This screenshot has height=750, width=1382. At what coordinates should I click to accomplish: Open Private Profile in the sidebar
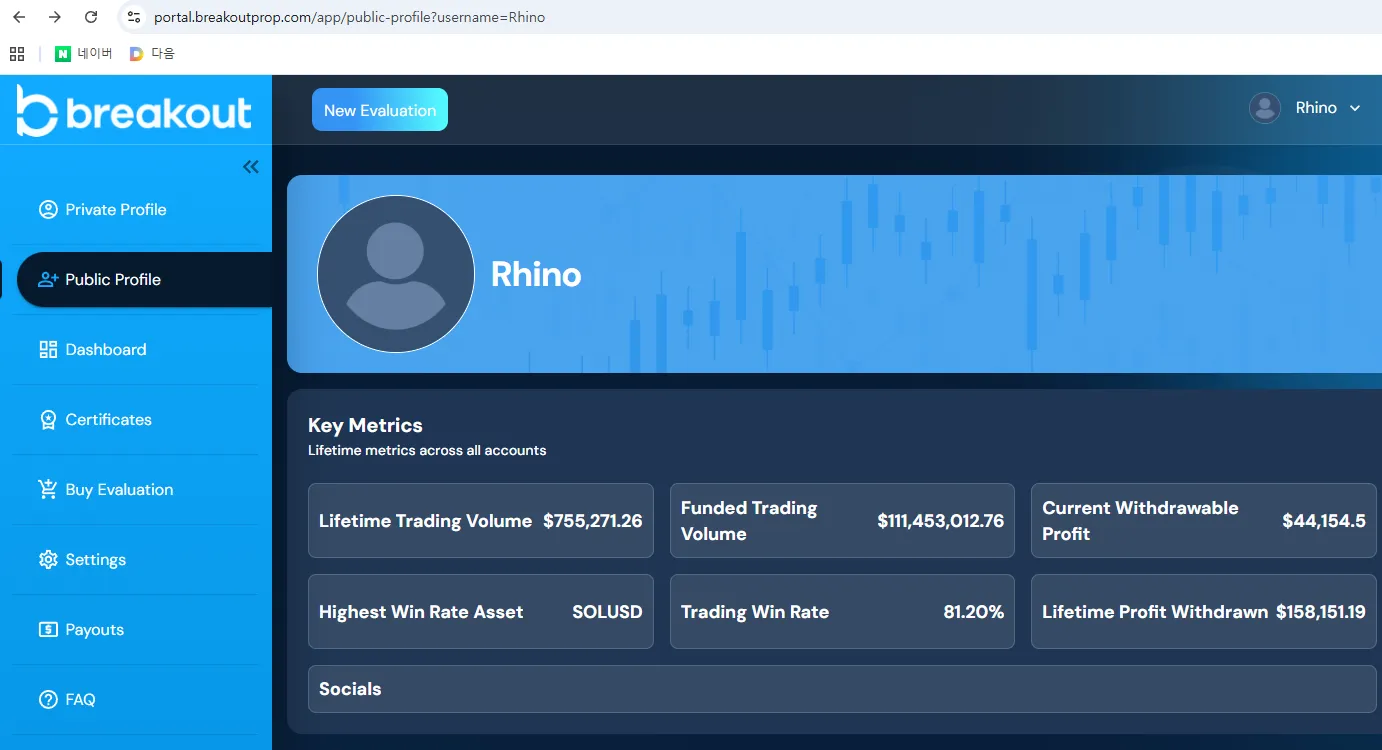tap(115, 210)
